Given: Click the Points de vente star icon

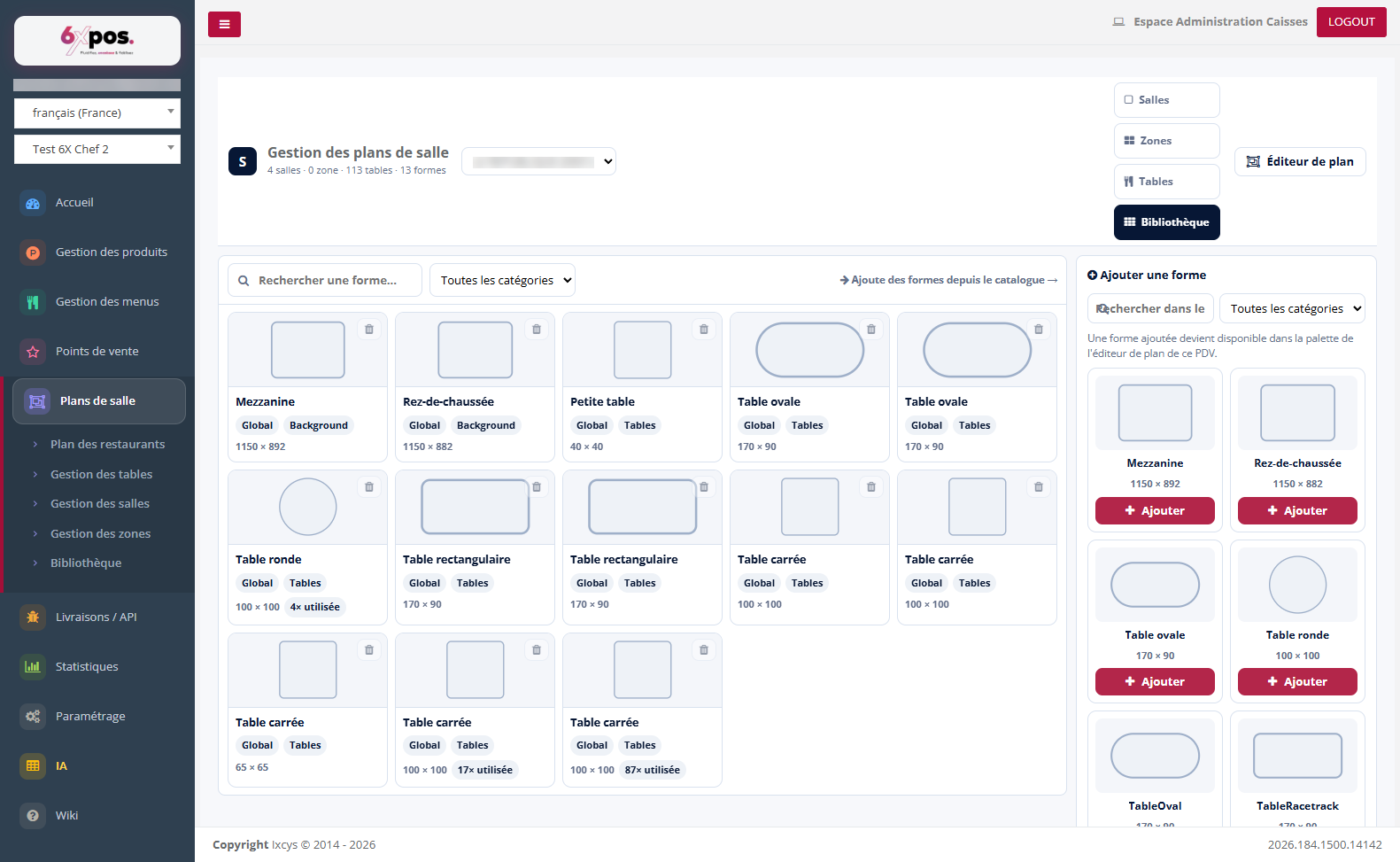Looking at the screenshot, I should point(33,352).
